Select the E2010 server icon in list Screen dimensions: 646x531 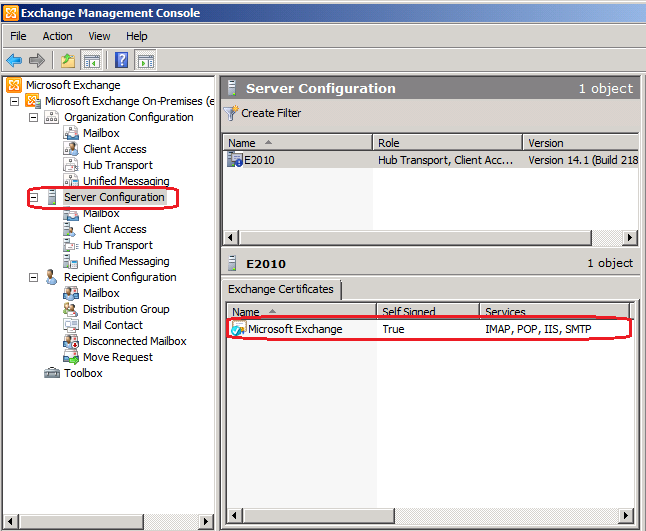(235, 159)
